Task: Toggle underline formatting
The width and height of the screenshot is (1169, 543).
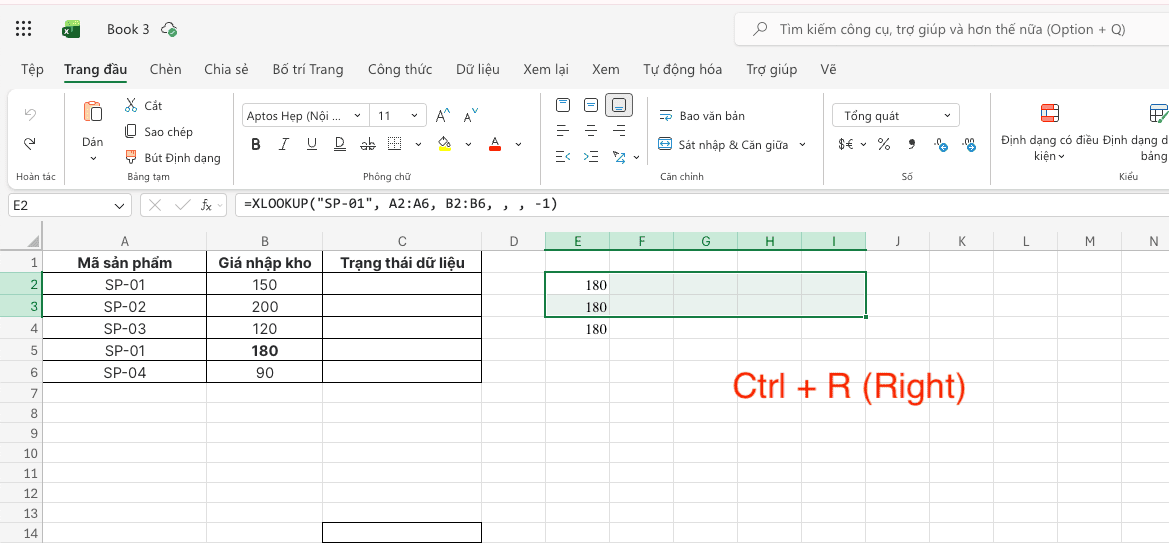Action: pyautogui.click(x=312, y=144)
